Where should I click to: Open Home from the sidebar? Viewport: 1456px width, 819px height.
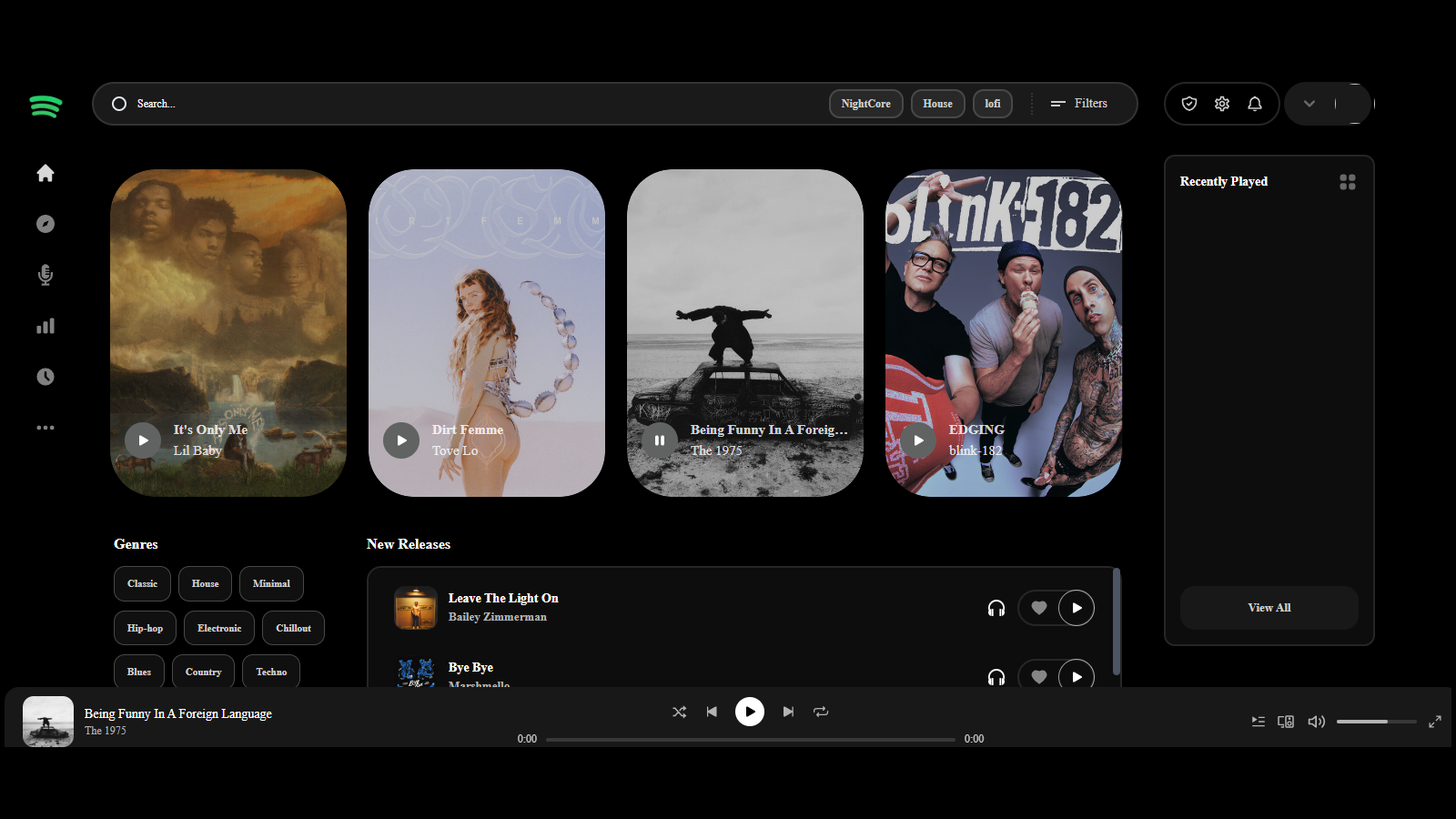pos(45,173)
